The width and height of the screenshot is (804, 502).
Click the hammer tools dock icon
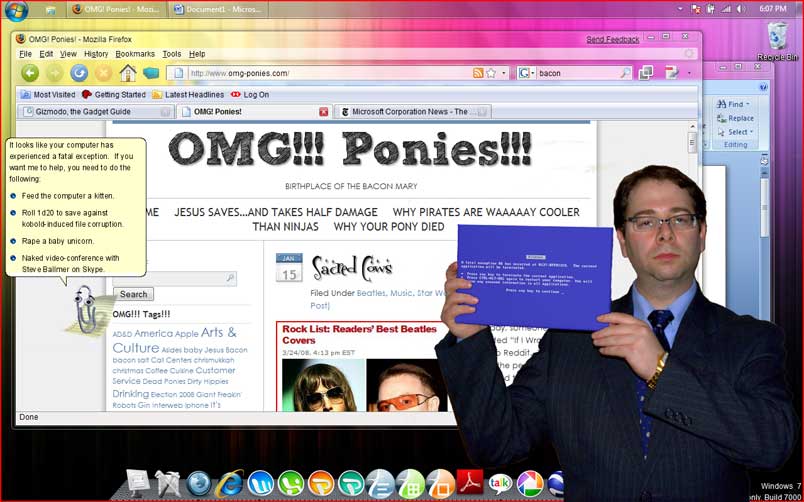pos(168,483)
